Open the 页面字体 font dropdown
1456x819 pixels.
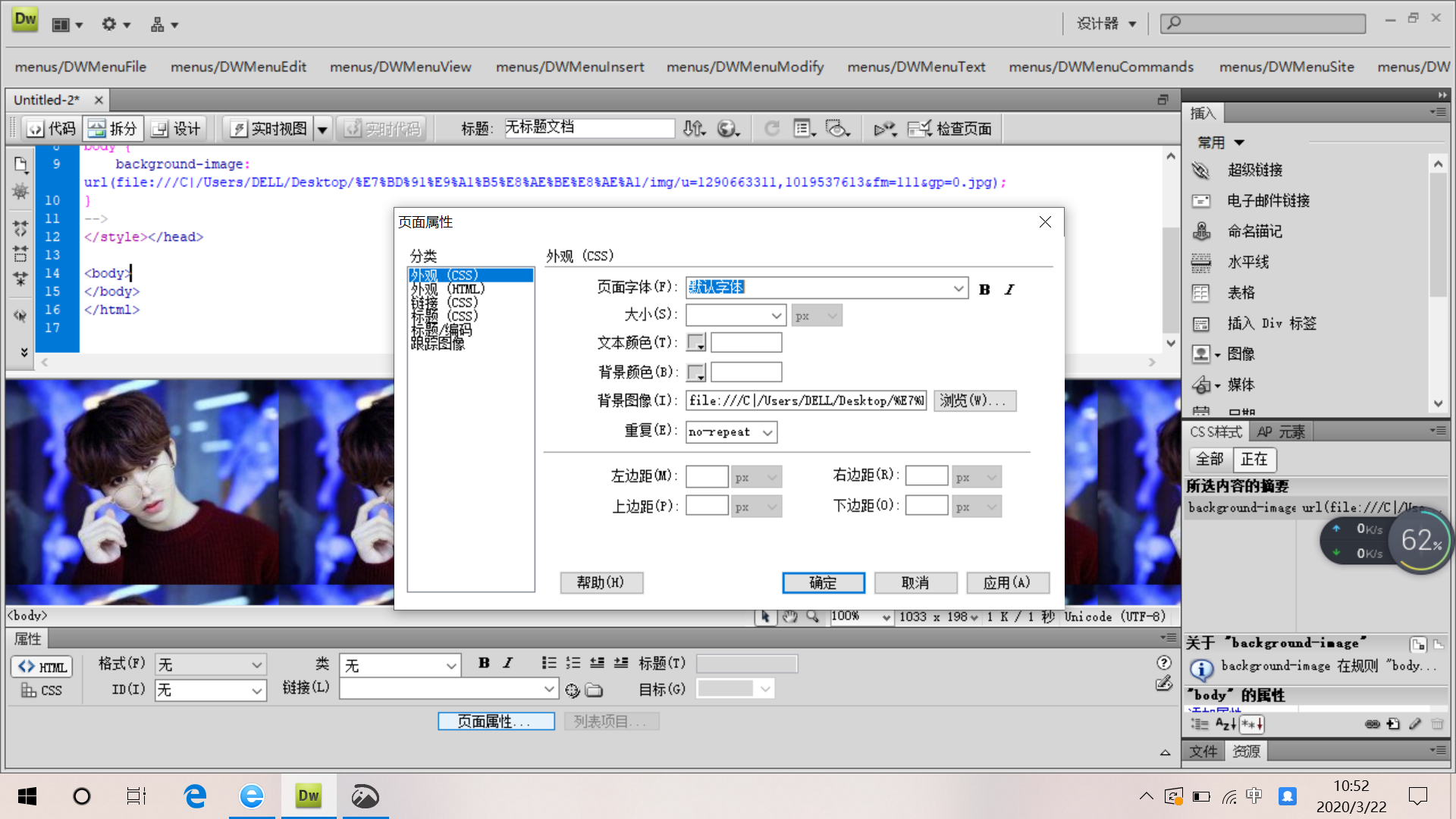tap(959, 287)
